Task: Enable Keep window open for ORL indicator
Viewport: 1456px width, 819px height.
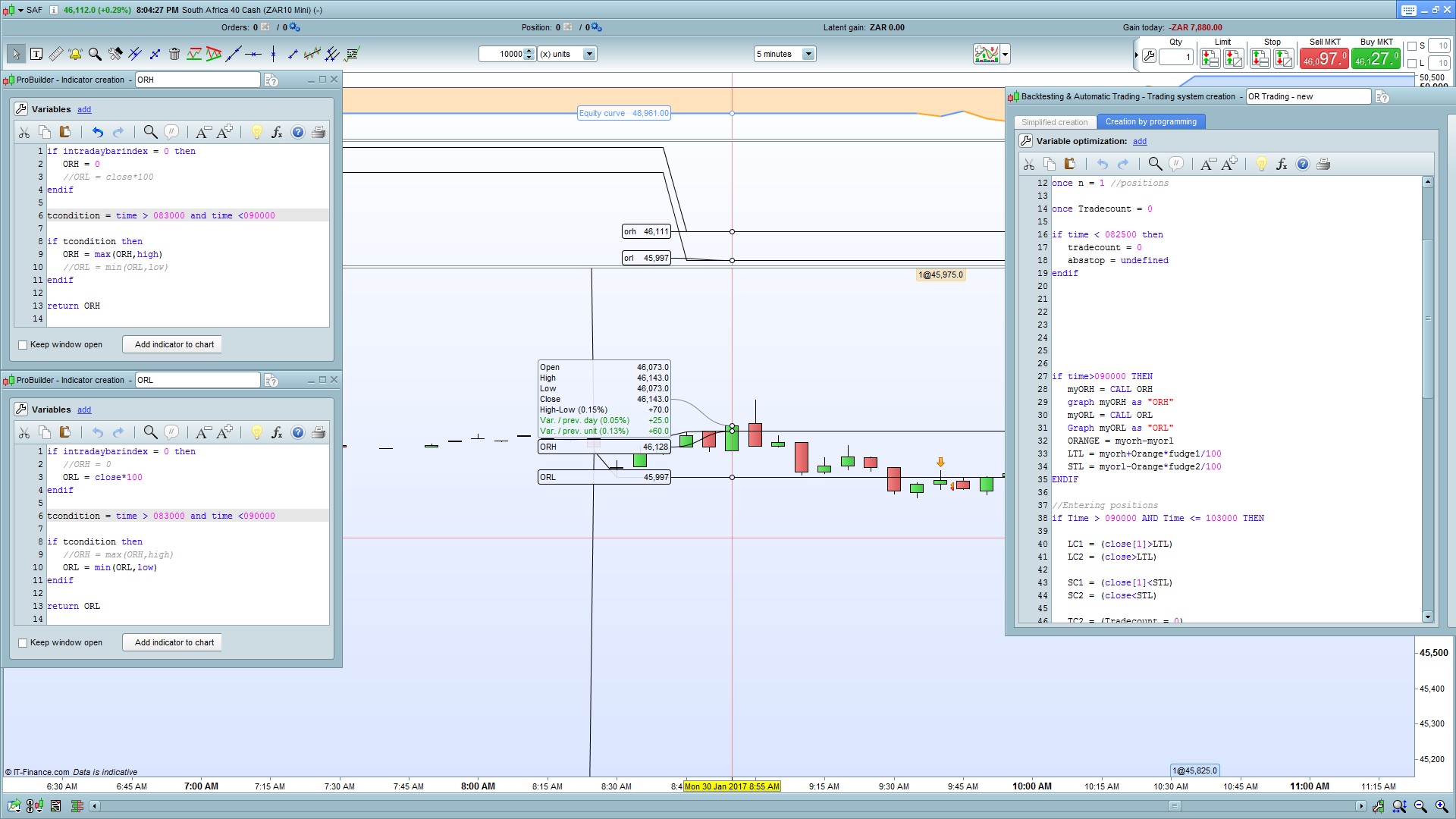Action: [x=23, y=643]
